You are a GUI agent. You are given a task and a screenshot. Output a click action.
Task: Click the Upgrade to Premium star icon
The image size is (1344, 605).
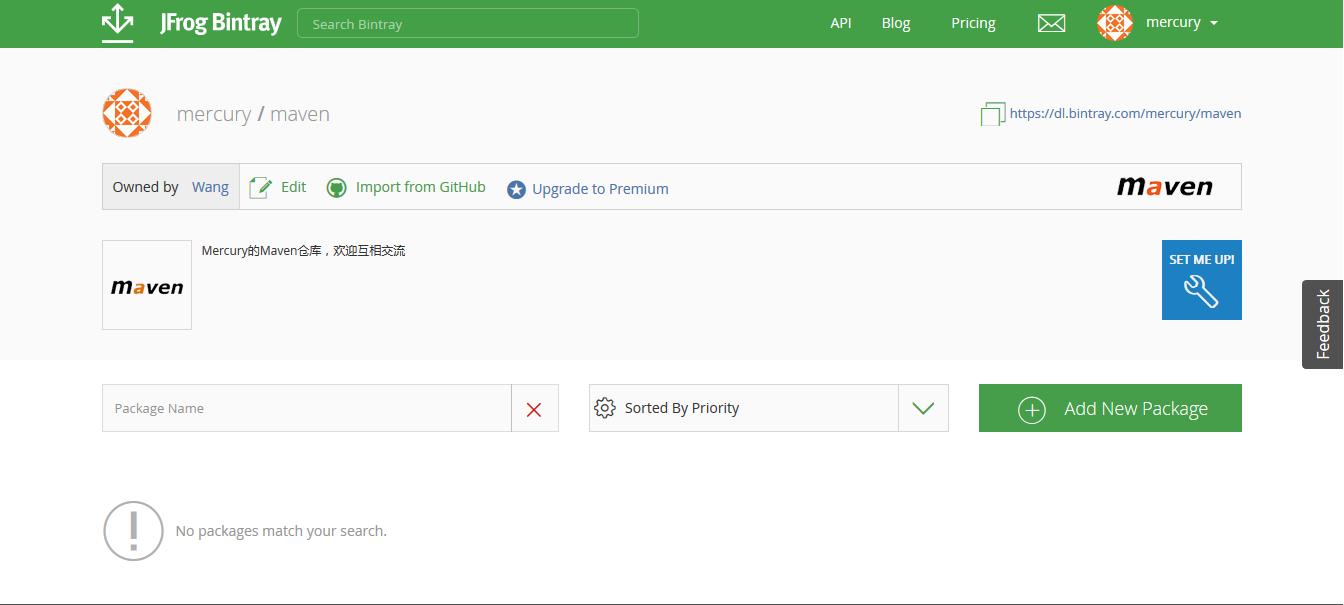516,189
